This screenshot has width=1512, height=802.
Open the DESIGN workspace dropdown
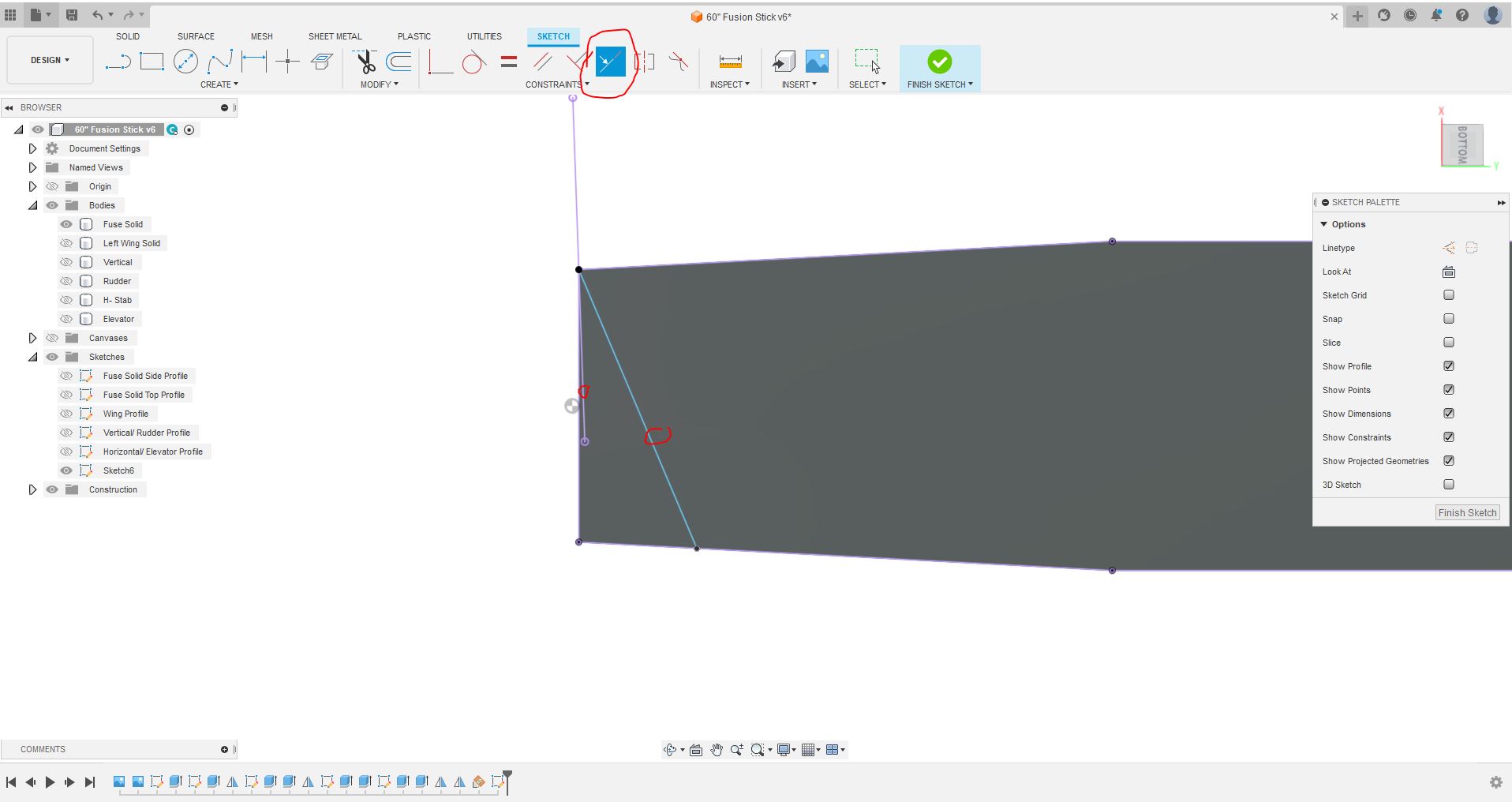(x=50, y=60)
